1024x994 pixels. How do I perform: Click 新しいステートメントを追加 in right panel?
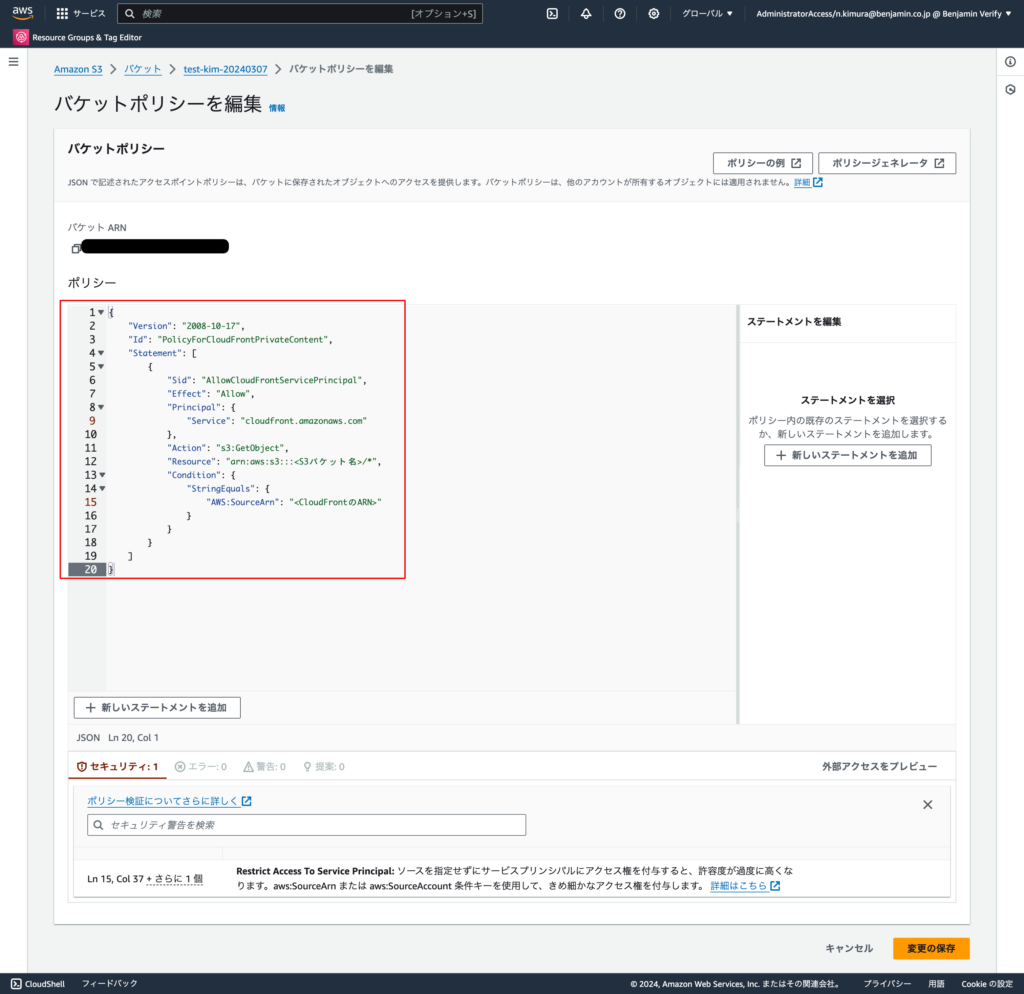(847, 455)
